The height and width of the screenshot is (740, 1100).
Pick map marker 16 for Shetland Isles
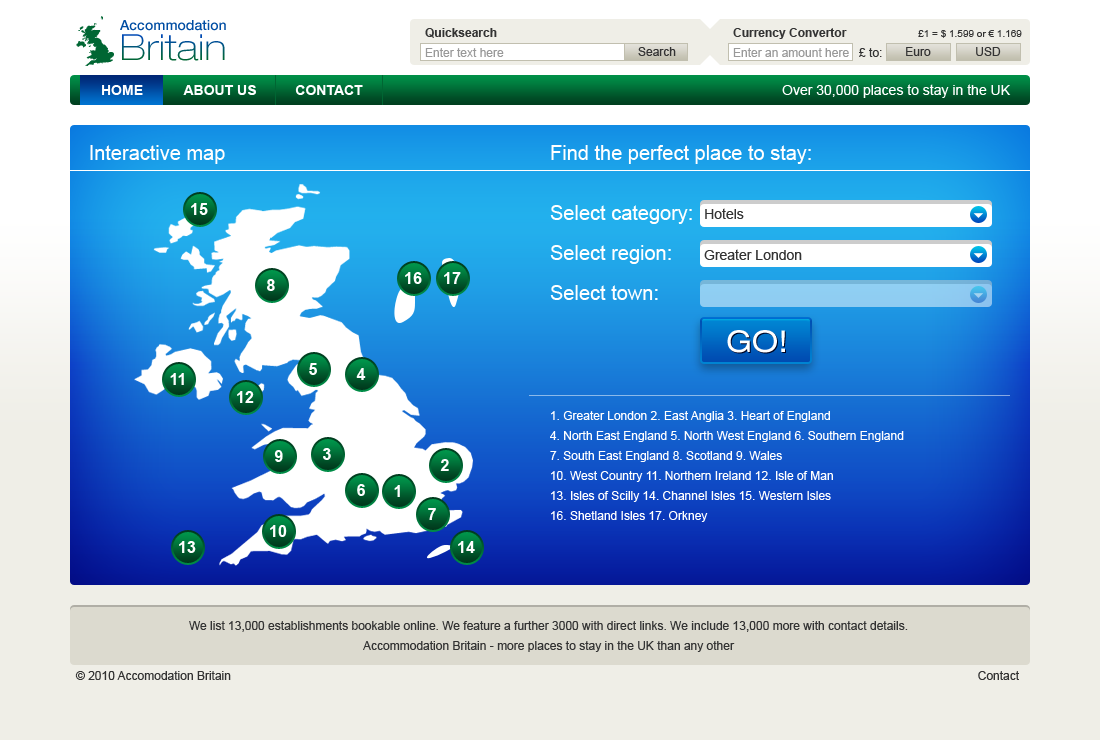[x=413, y=278]
